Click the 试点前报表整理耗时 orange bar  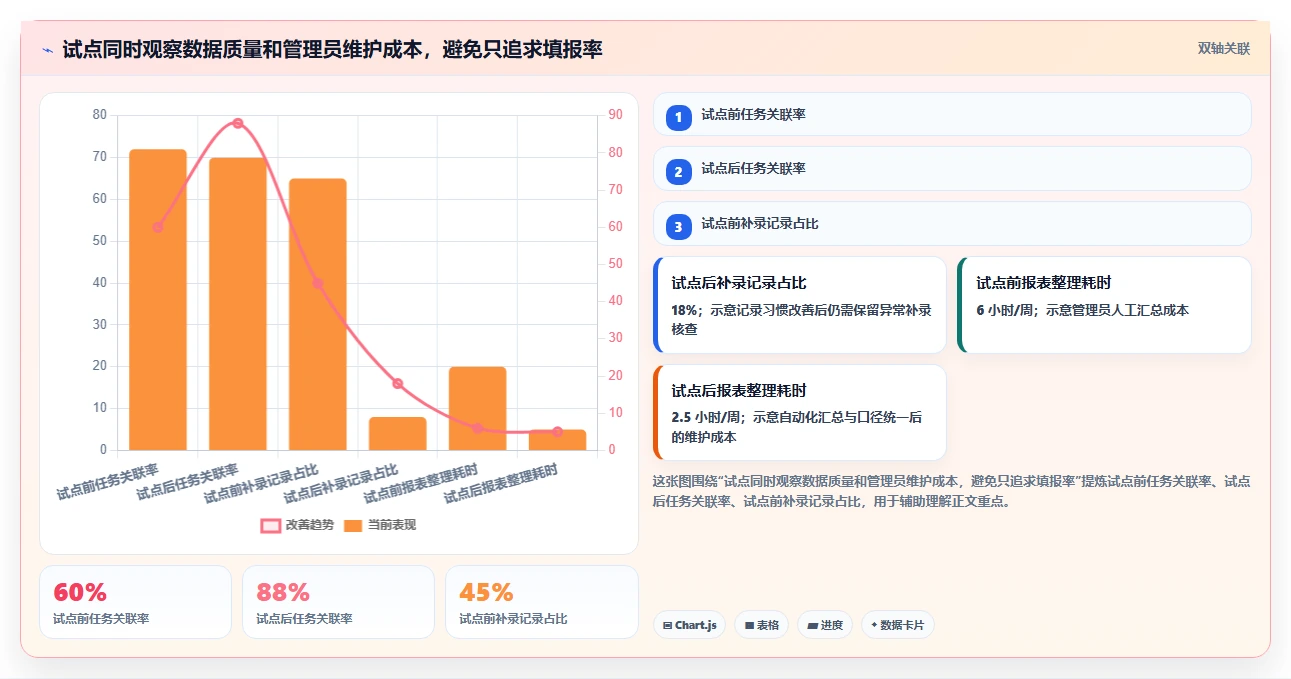478,408
